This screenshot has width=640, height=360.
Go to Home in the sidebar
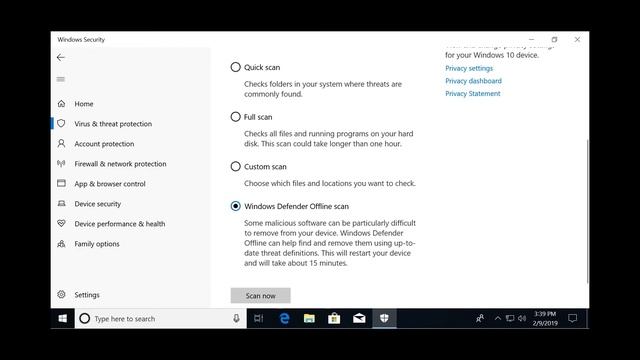(x=84, y=104)
